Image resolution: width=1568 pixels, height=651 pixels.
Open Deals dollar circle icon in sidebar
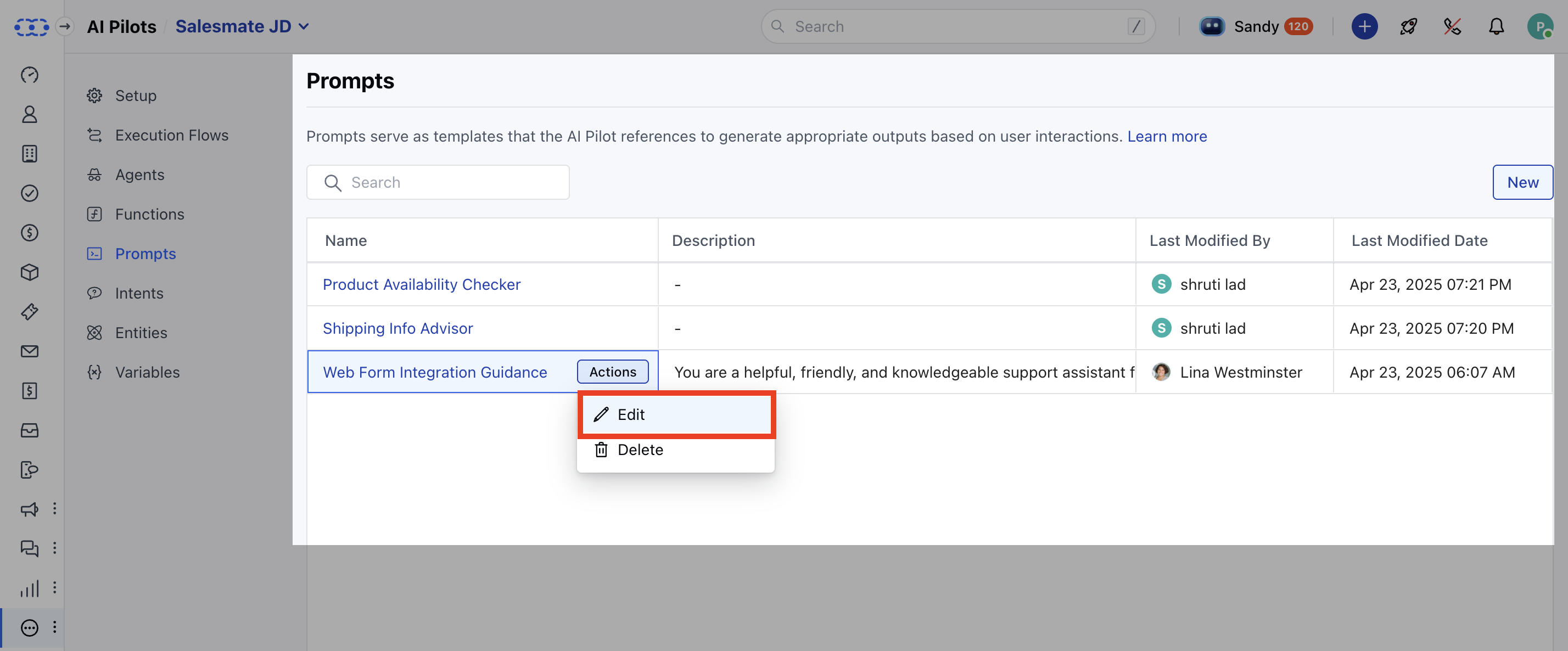29,233
